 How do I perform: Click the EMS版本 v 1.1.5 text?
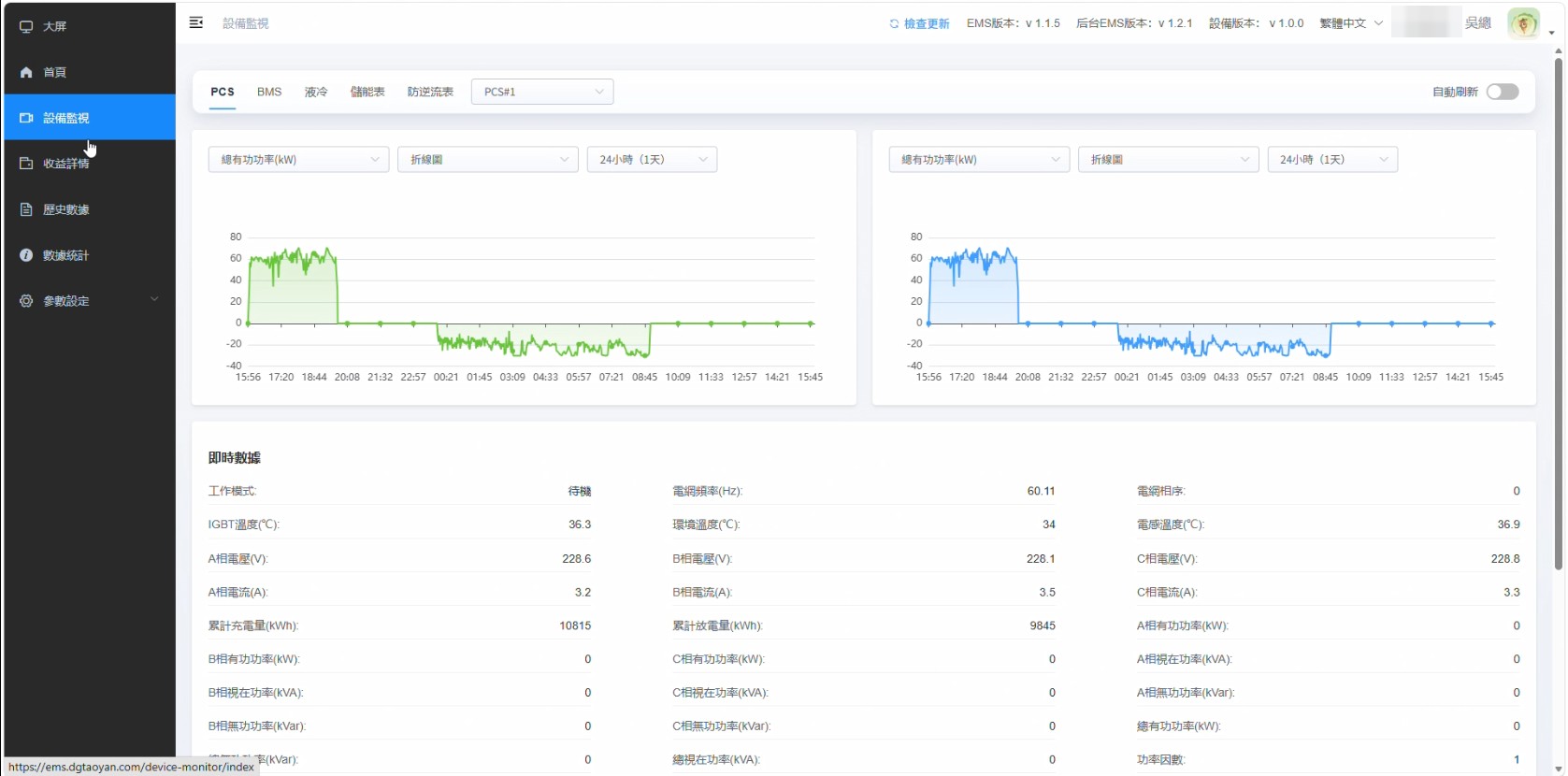coord(1014,23)
